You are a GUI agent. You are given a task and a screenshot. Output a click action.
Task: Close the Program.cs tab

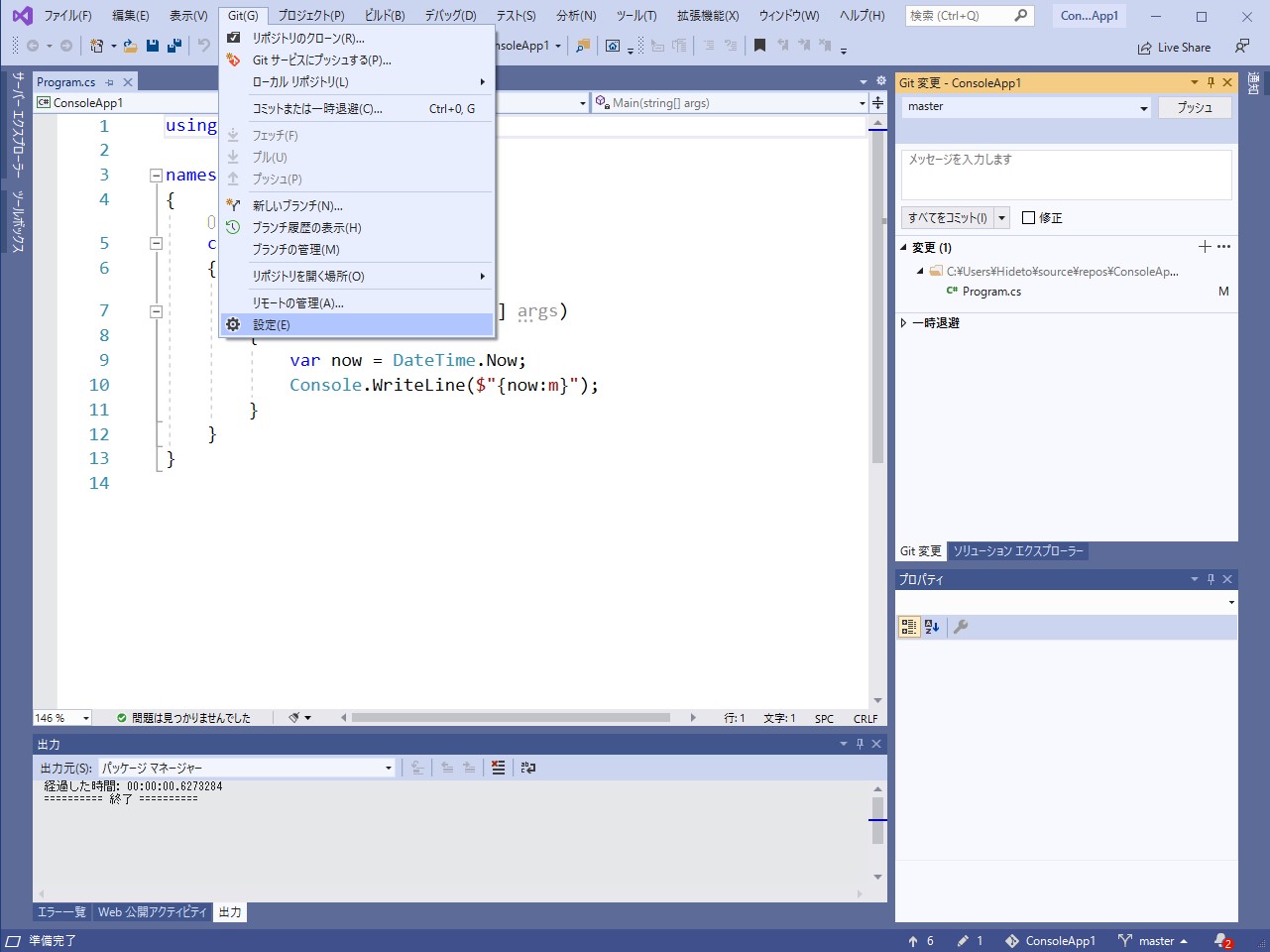(127, 82)
